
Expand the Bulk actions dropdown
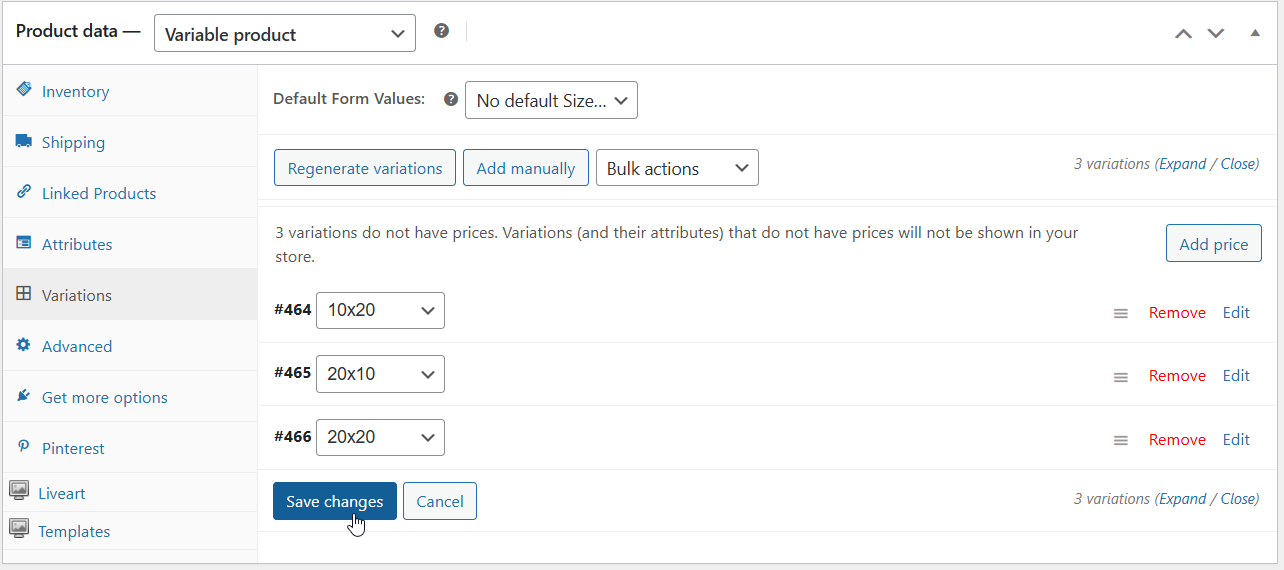pos(677,168)
